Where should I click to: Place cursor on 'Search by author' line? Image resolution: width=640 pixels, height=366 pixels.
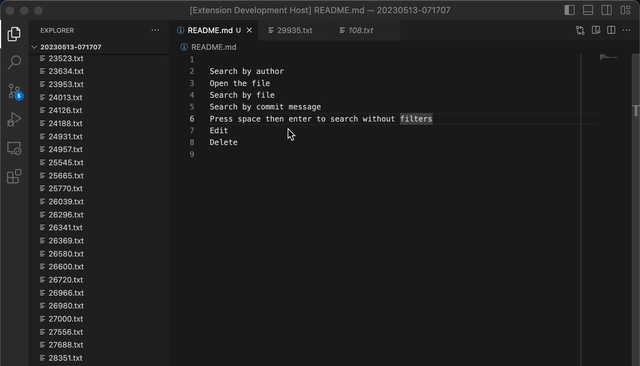pyautogui.click(x=247, y=71)
